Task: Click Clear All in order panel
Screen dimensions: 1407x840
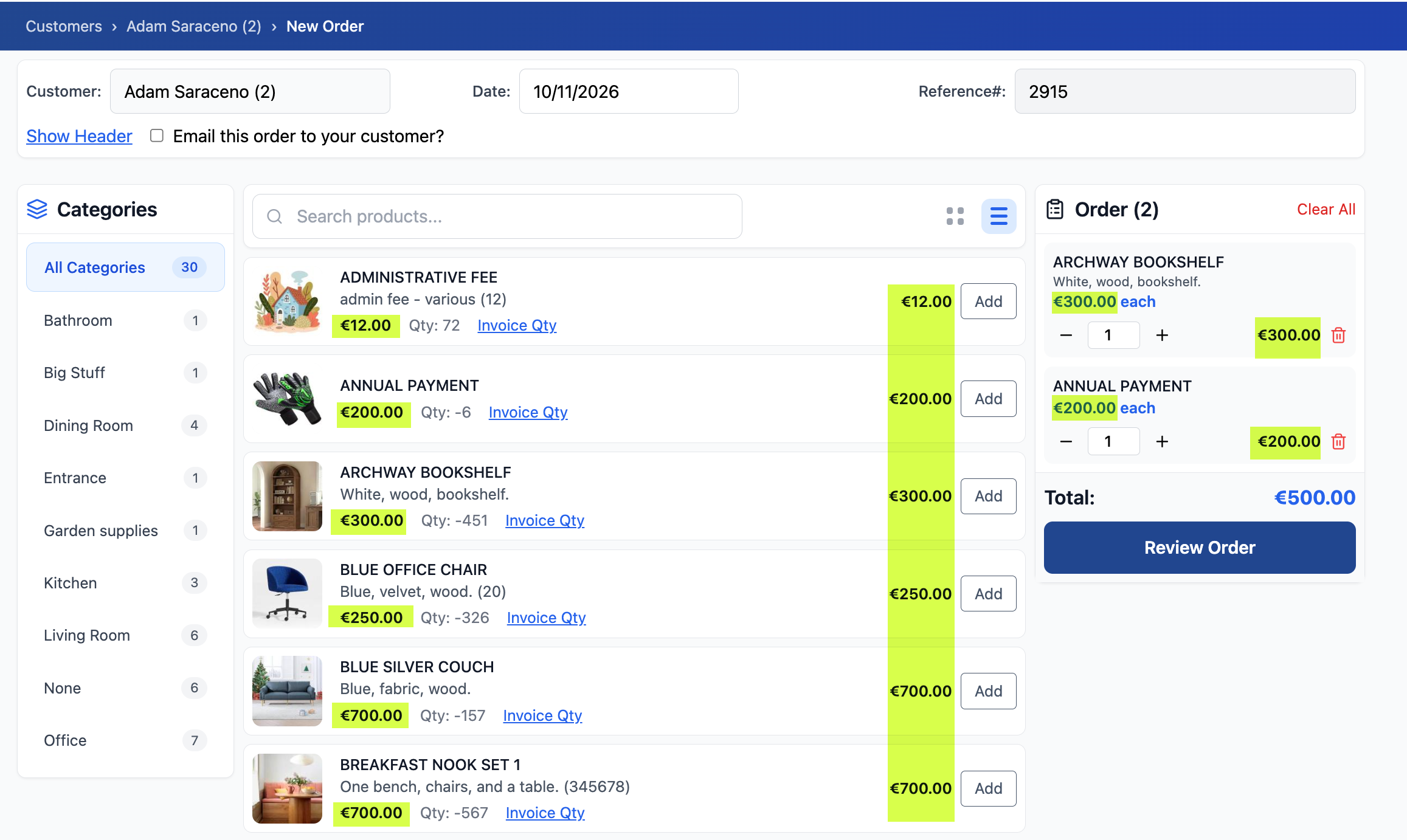Action: tap(1326, 209)
